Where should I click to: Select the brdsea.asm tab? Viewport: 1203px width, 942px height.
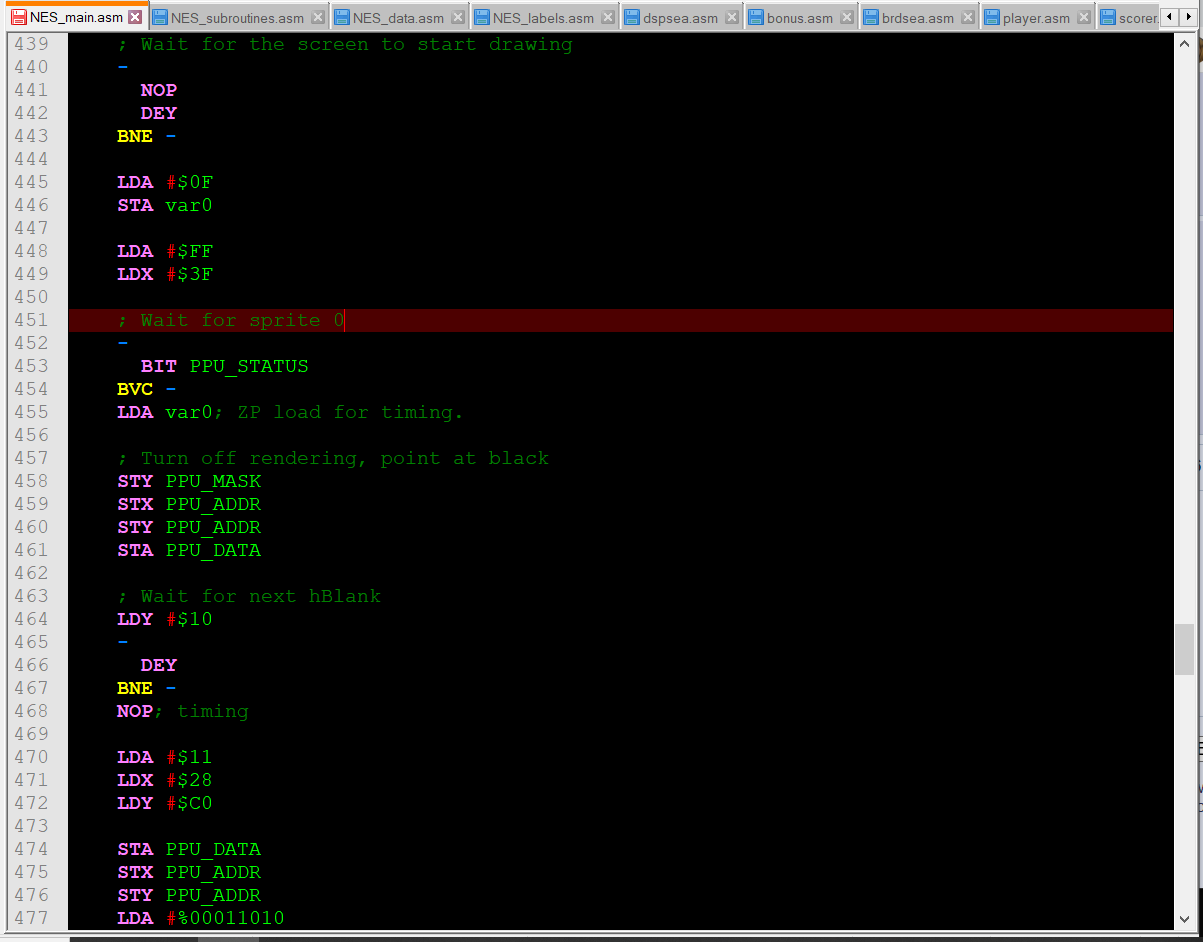(x=917, y=18)
